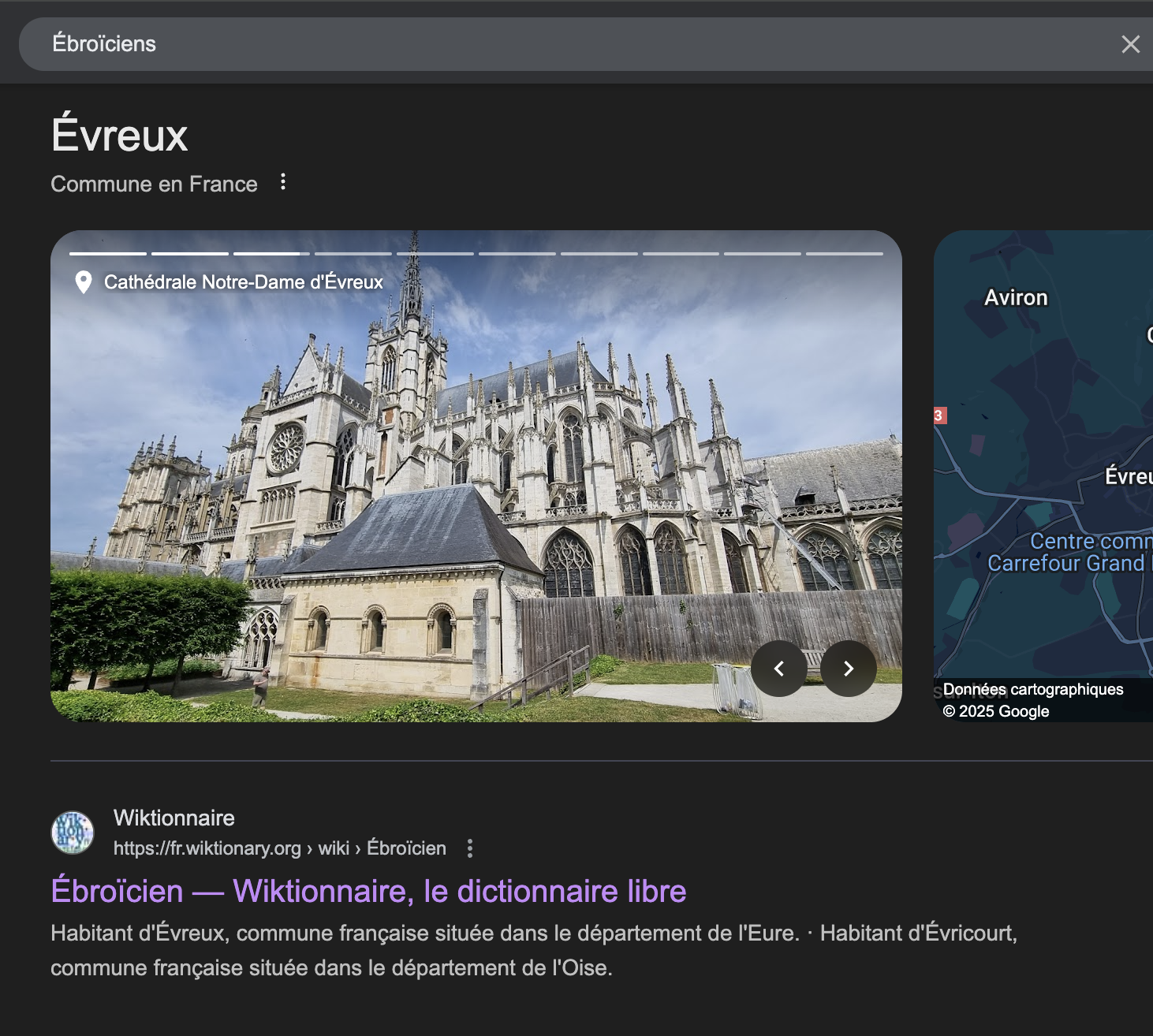Screen dimensions: 1153x1036
Task: Click the location pin icon on the photo
Action: point(83,282)
